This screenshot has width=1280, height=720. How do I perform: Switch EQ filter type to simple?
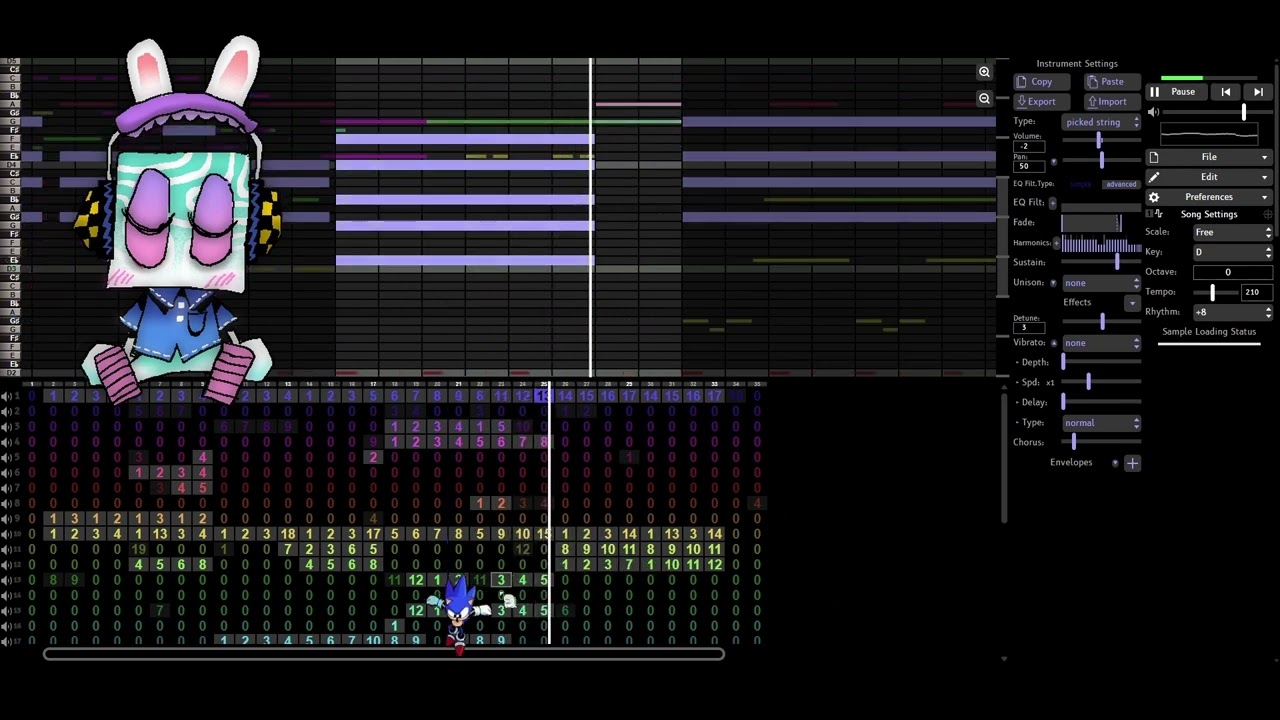tap(1081, 184)
